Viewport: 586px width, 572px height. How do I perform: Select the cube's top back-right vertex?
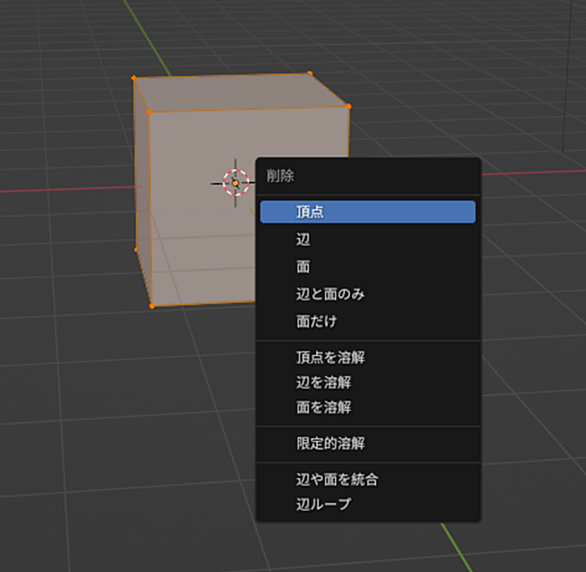[309, 73]
